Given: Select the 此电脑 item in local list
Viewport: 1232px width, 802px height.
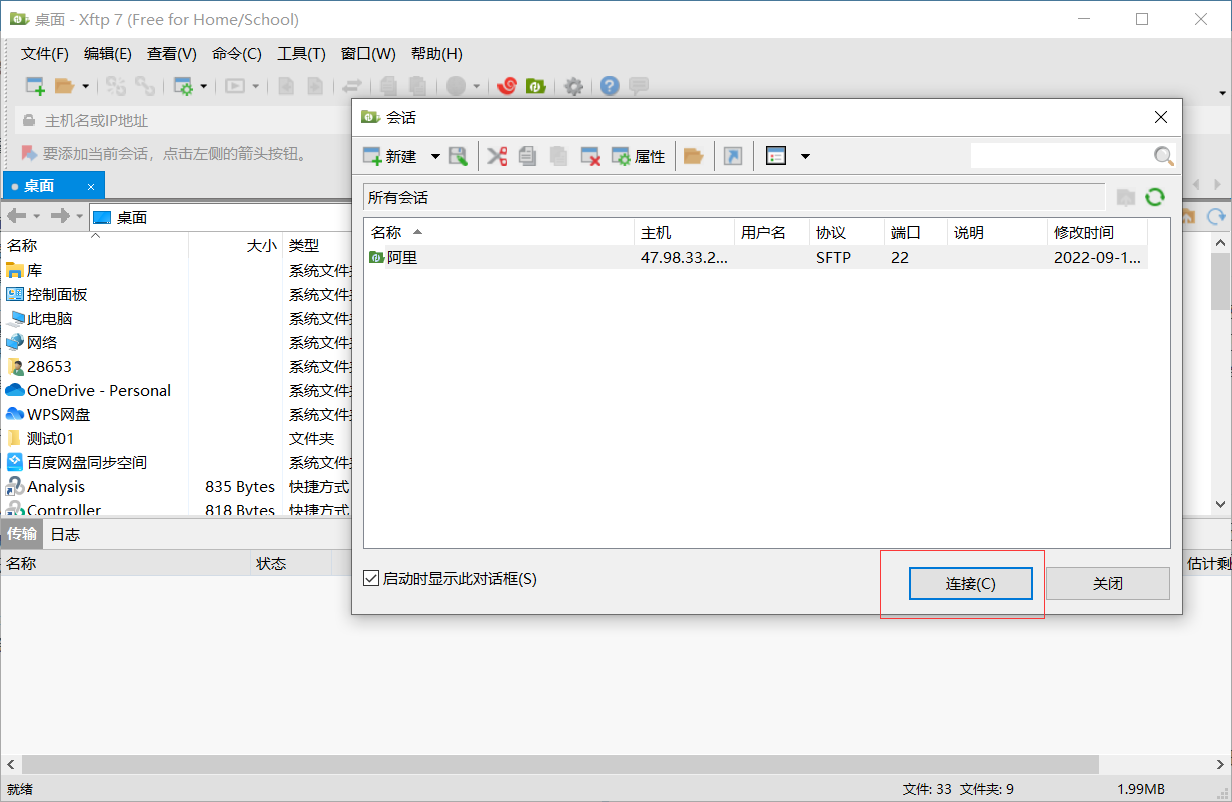Looking at the screenshot, I should pyautogui.click(x=49, y=319).
